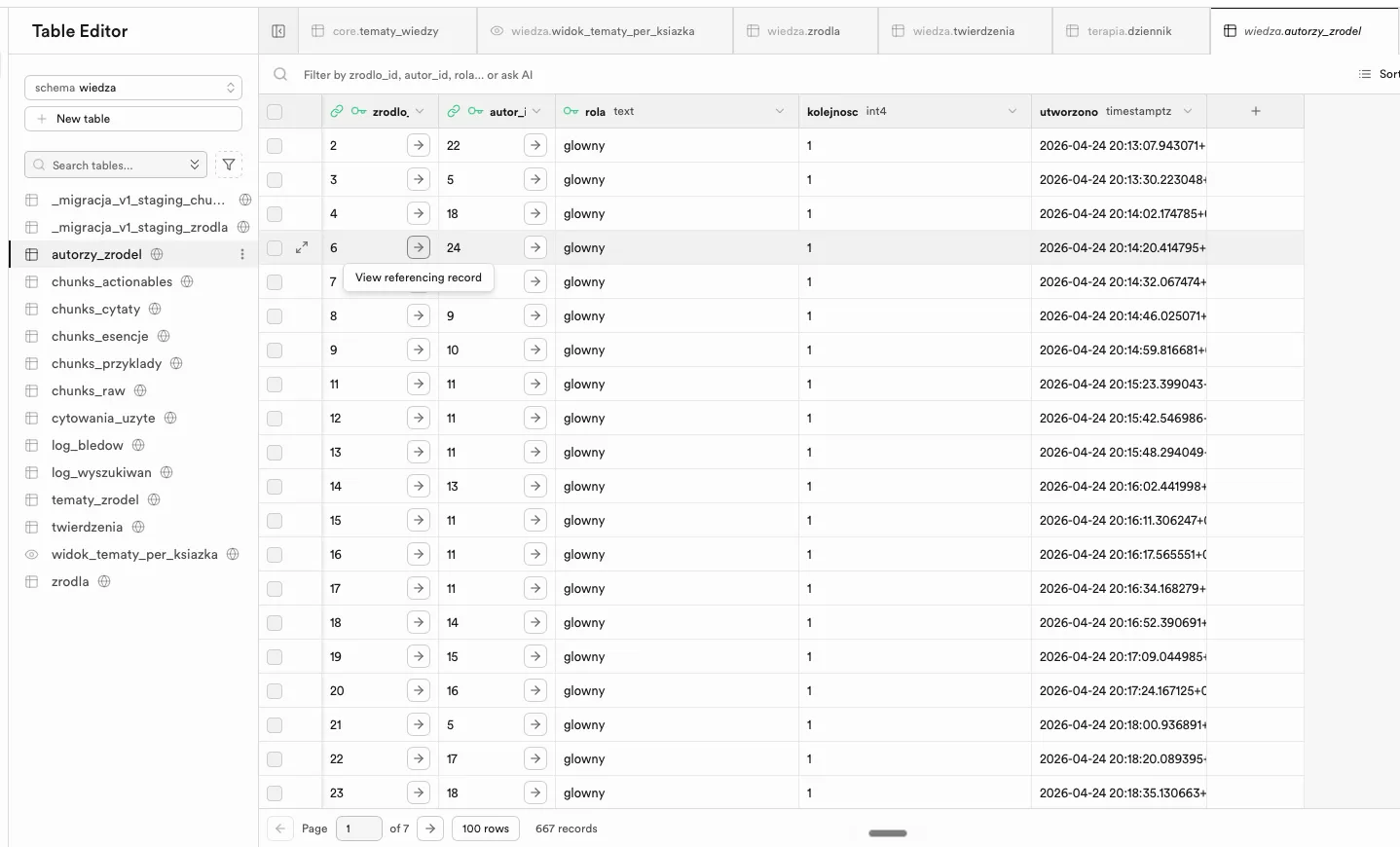Select the row with zrodlo_id 12
This screenshot has width=1400, height=847.
pyautogui.click(x=275, y=419)
